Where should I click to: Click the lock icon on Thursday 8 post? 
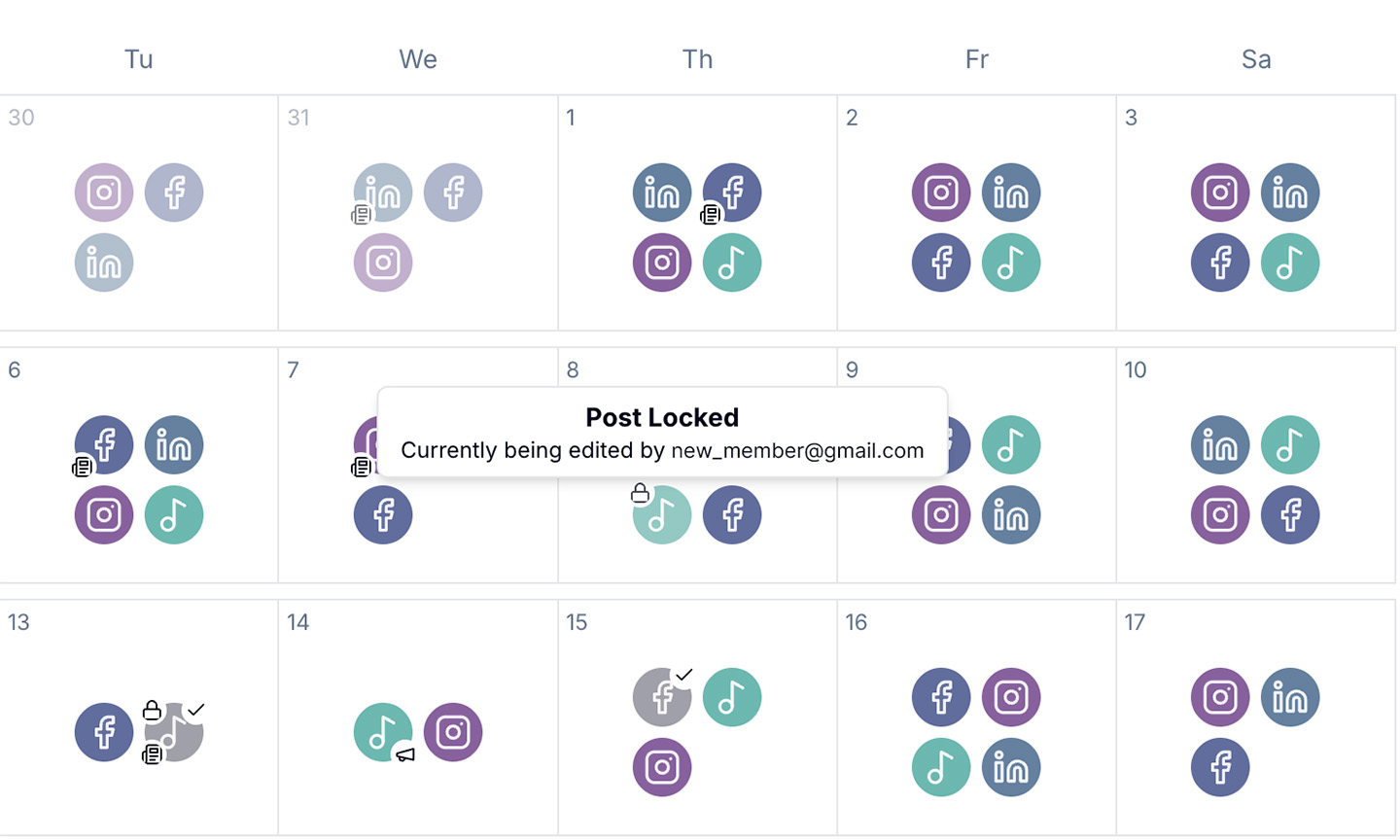(x=640, y=494)
